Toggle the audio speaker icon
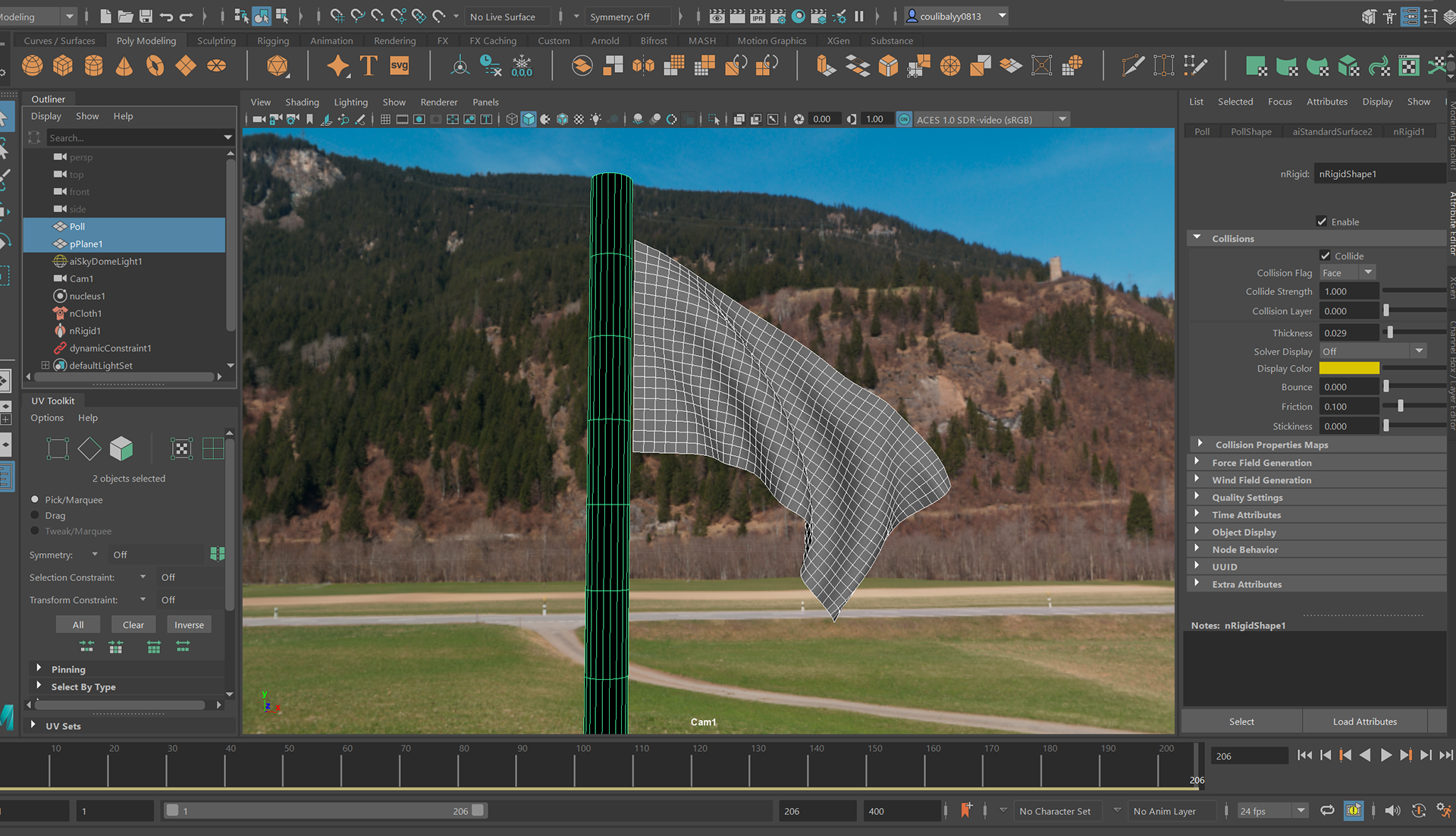 tap(1392, 810)
